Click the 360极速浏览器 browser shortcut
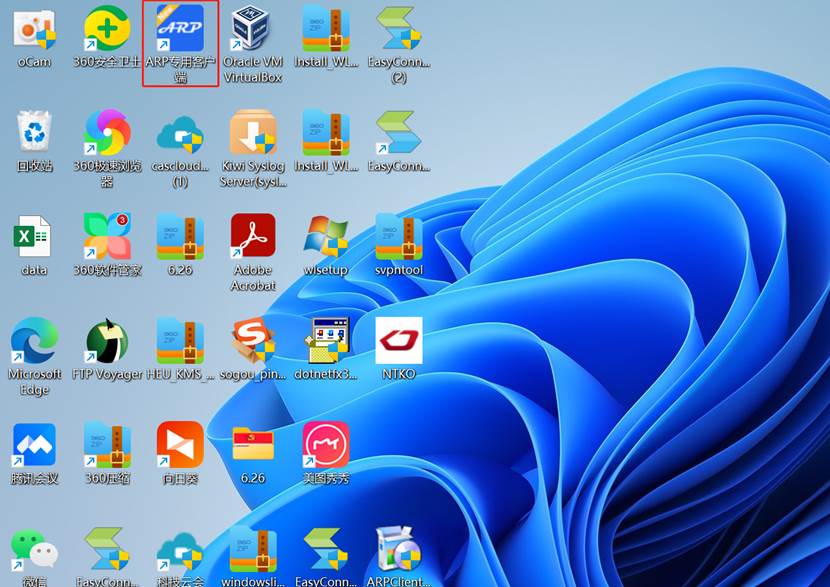 coord(107,133)
